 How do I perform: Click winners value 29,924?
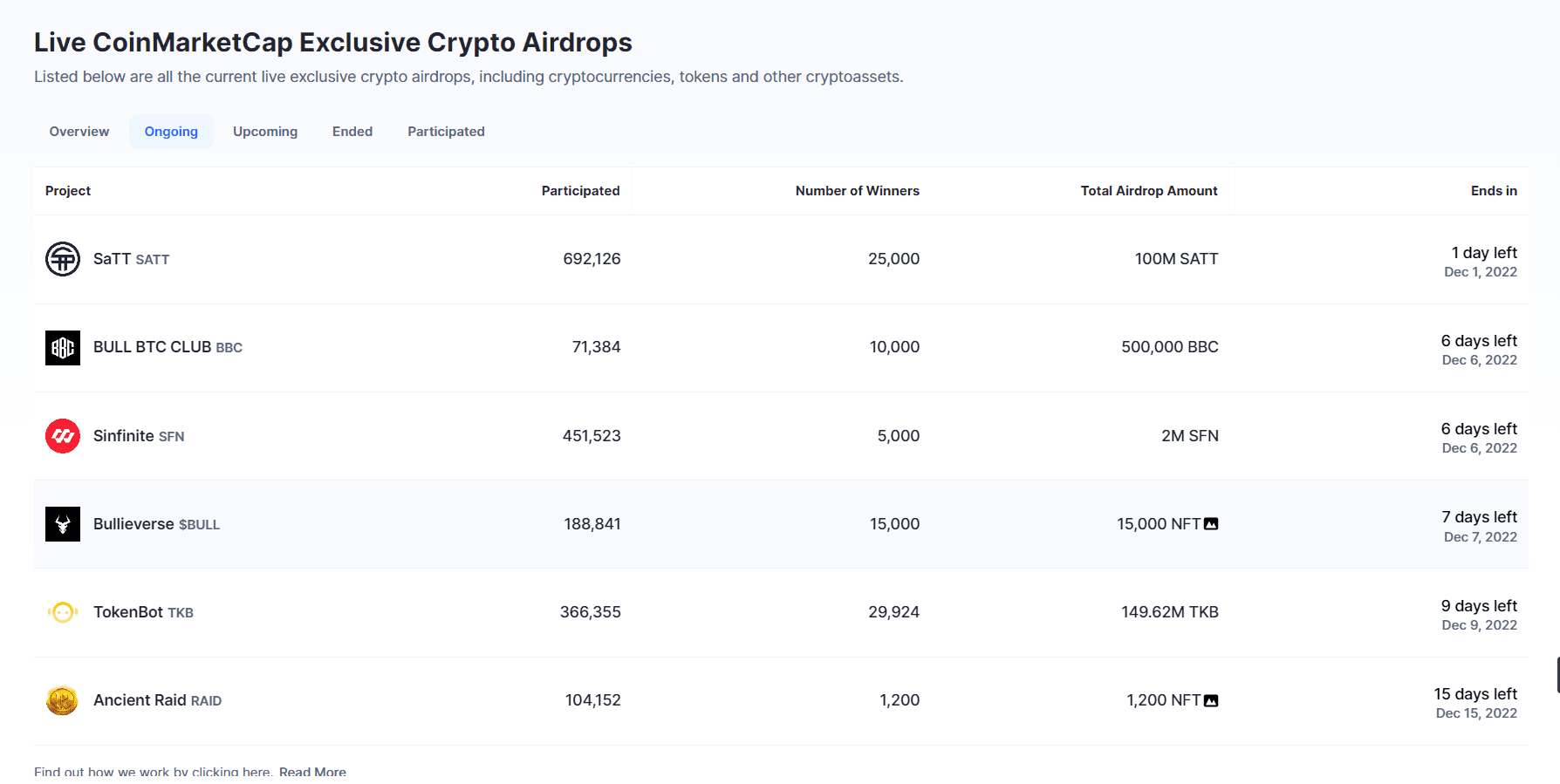point(893,612)
